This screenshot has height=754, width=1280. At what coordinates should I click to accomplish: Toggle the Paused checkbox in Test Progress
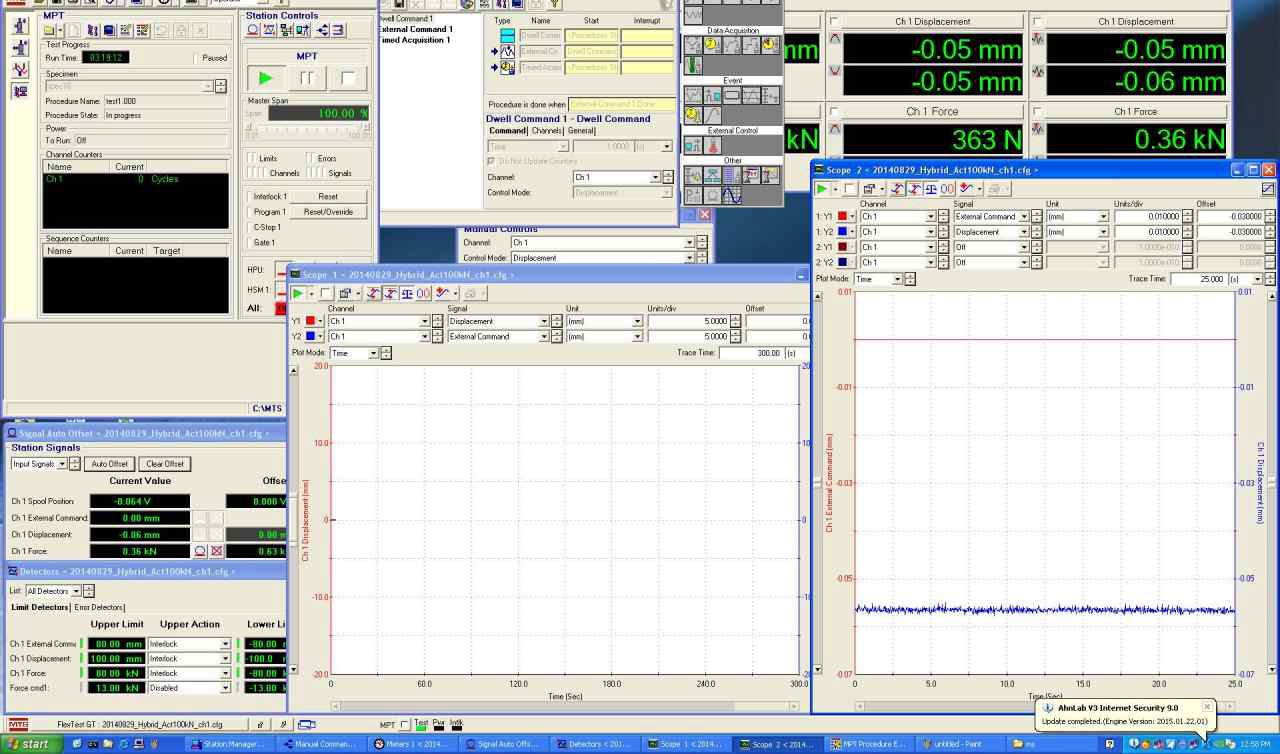pyautogui.click(x=194, y=58)
